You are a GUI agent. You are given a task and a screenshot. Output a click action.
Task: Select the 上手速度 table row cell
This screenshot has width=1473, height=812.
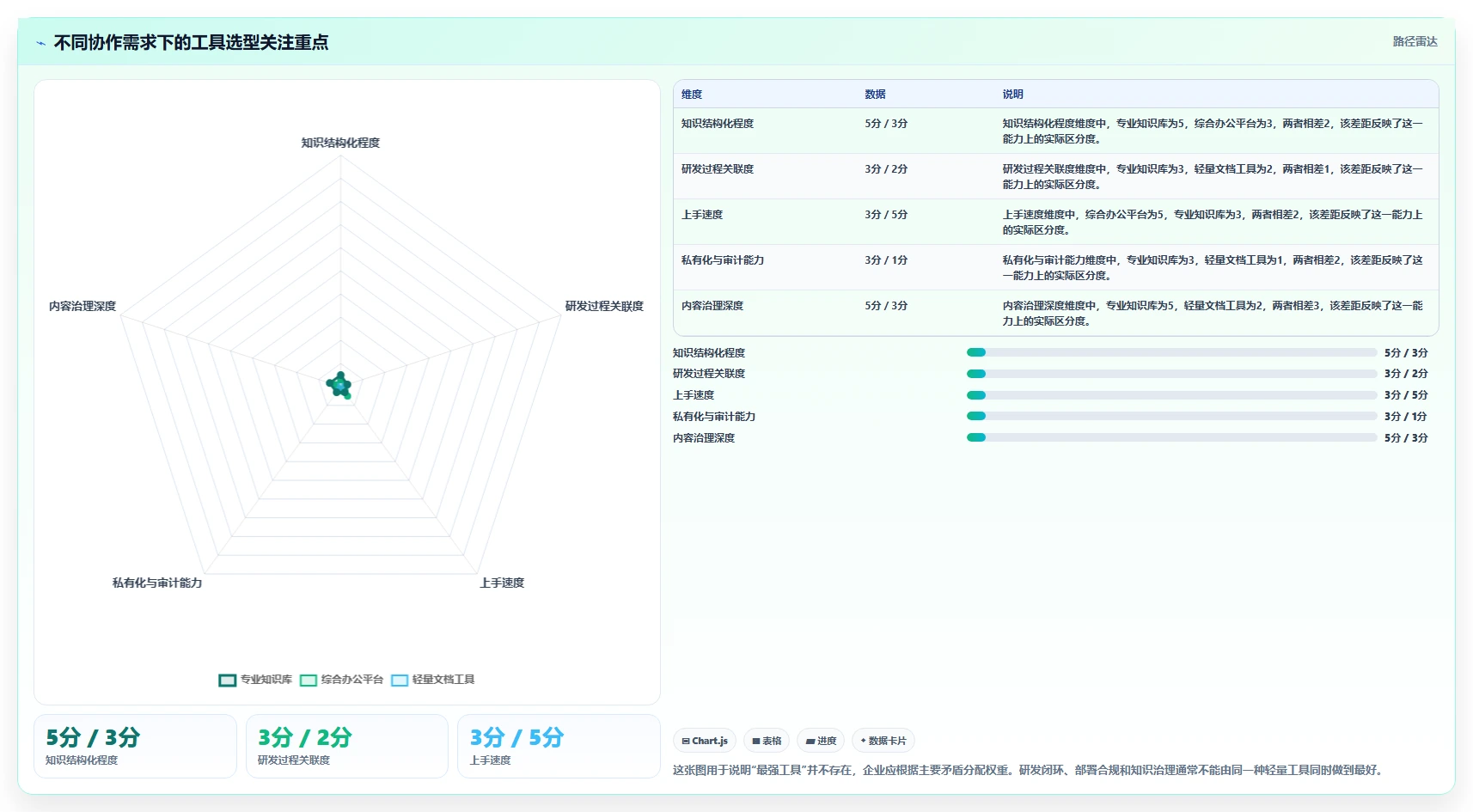pyautogui.click(x=702, y=215)
